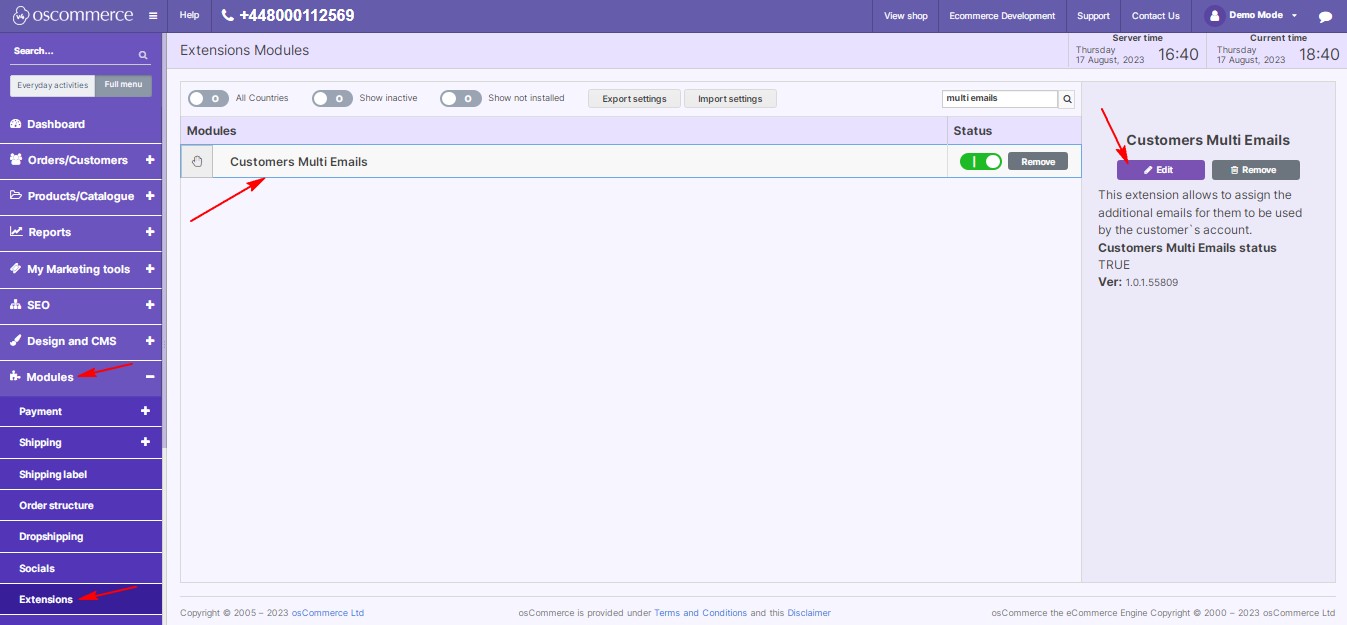This screenshot has height=625, width=1347.
Task: Open SEO menu item
Action: pos(81,305)
